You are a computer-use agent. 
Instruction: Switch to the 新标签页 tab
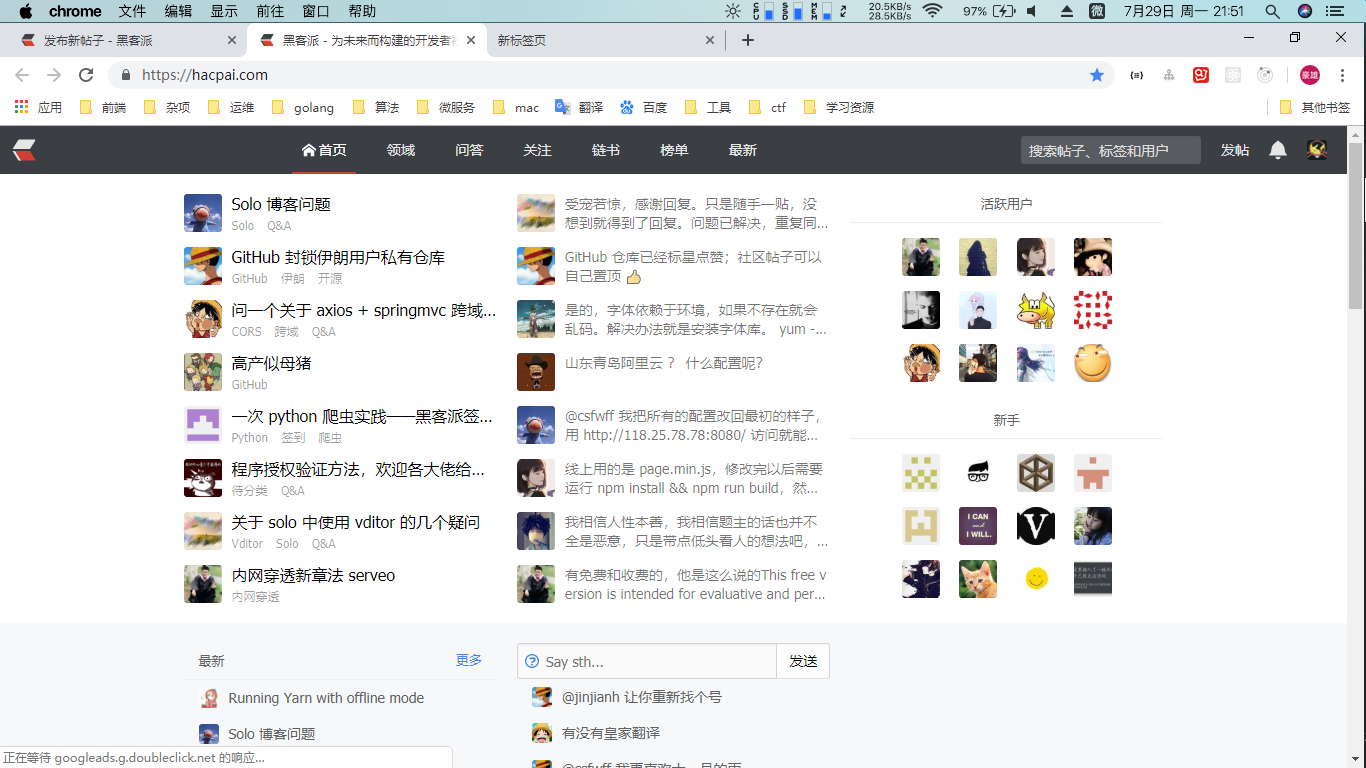point(600,40)
